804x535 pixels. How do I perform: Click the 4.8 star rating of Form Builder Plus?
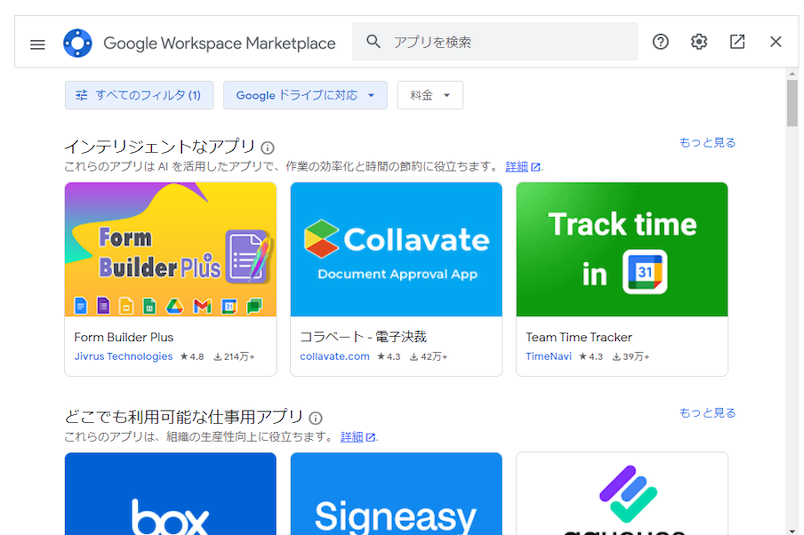[x=192, y=356]
